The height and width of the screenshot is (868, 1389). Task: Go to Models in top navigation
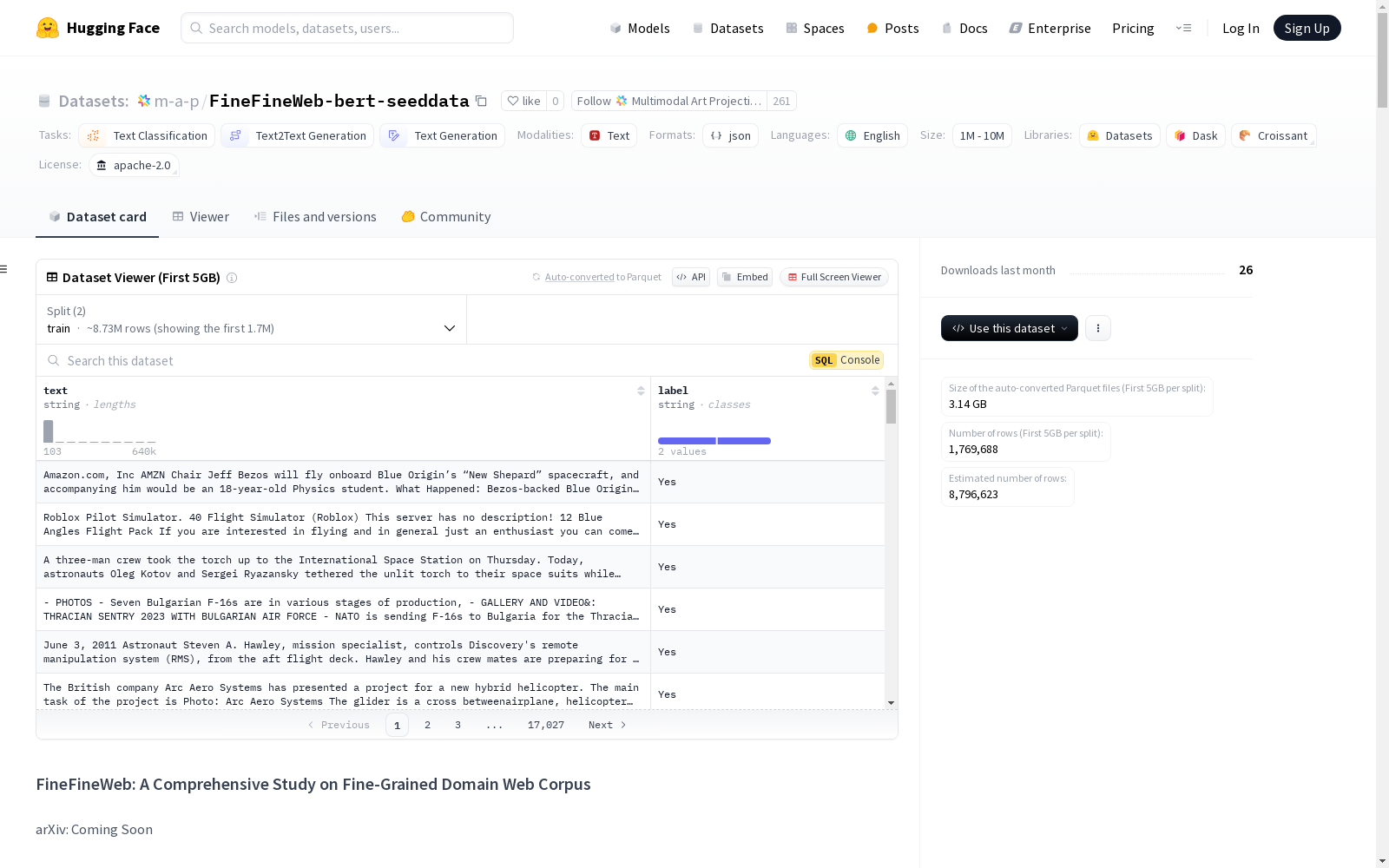pyautogui.click(x=640, y=28)
